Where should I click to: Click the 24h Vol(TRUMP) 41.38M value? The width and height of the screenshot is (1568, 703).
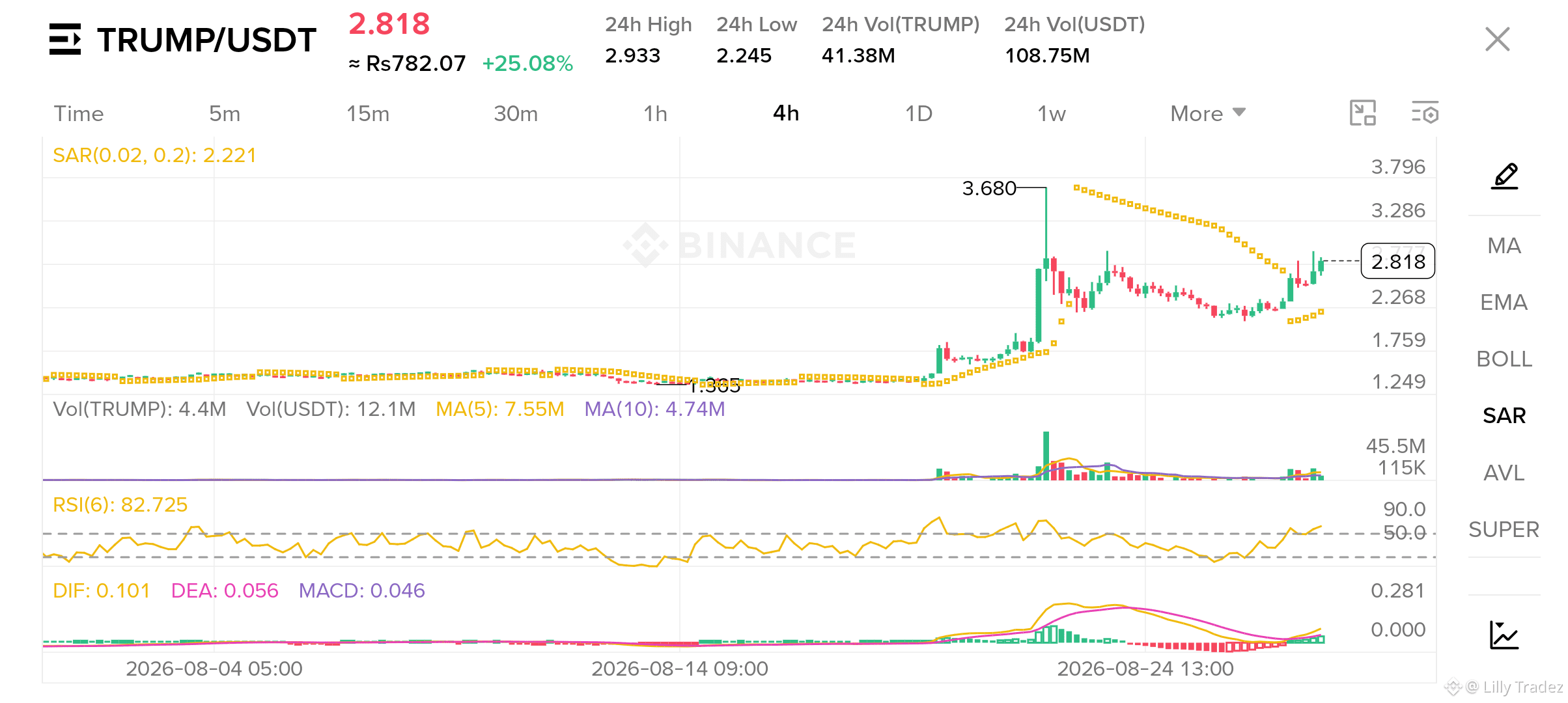(x=858, y=55)
